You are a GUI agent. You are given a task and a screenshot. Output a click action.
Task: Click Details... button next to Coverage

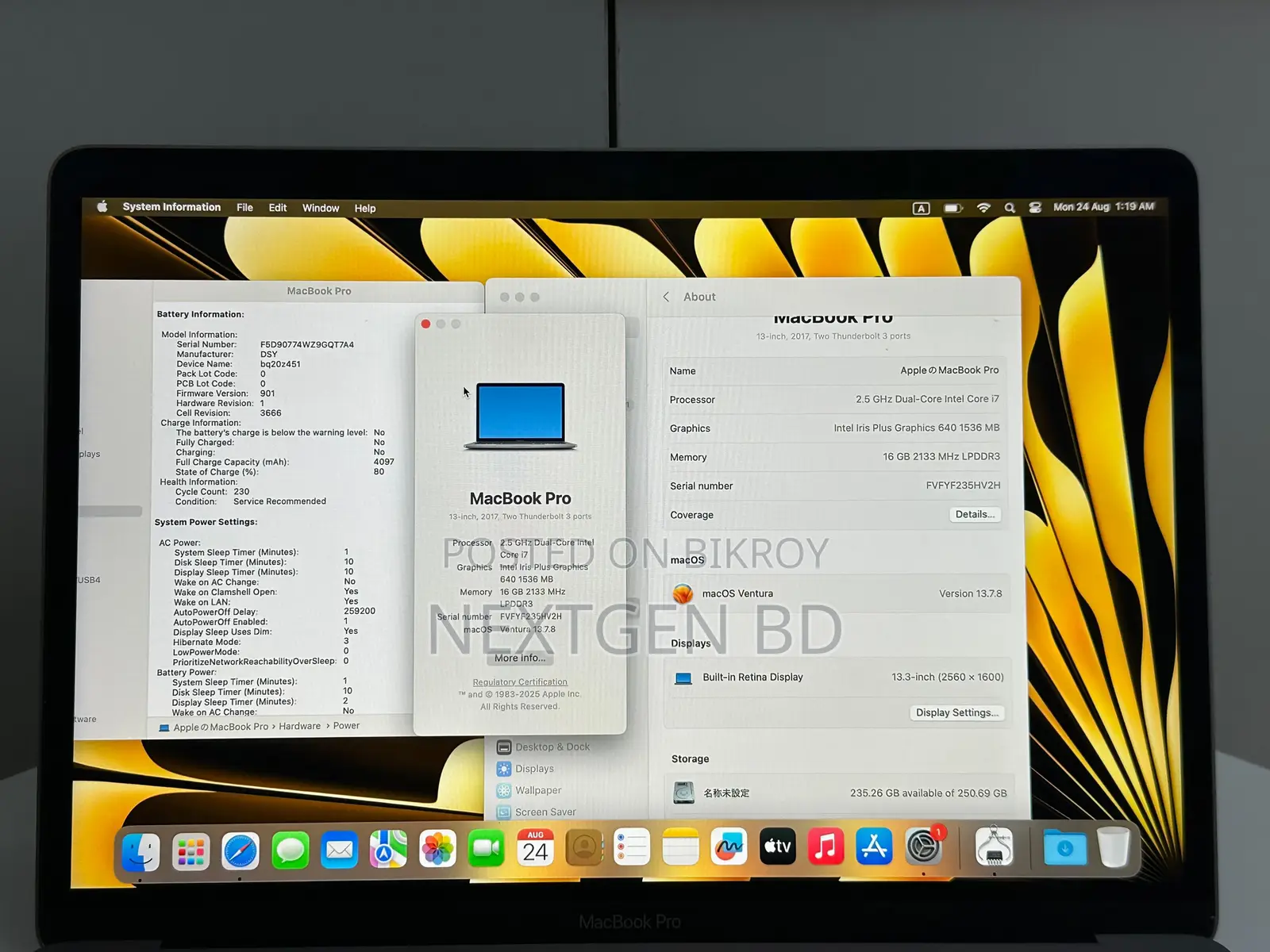(x=975, y=515)
